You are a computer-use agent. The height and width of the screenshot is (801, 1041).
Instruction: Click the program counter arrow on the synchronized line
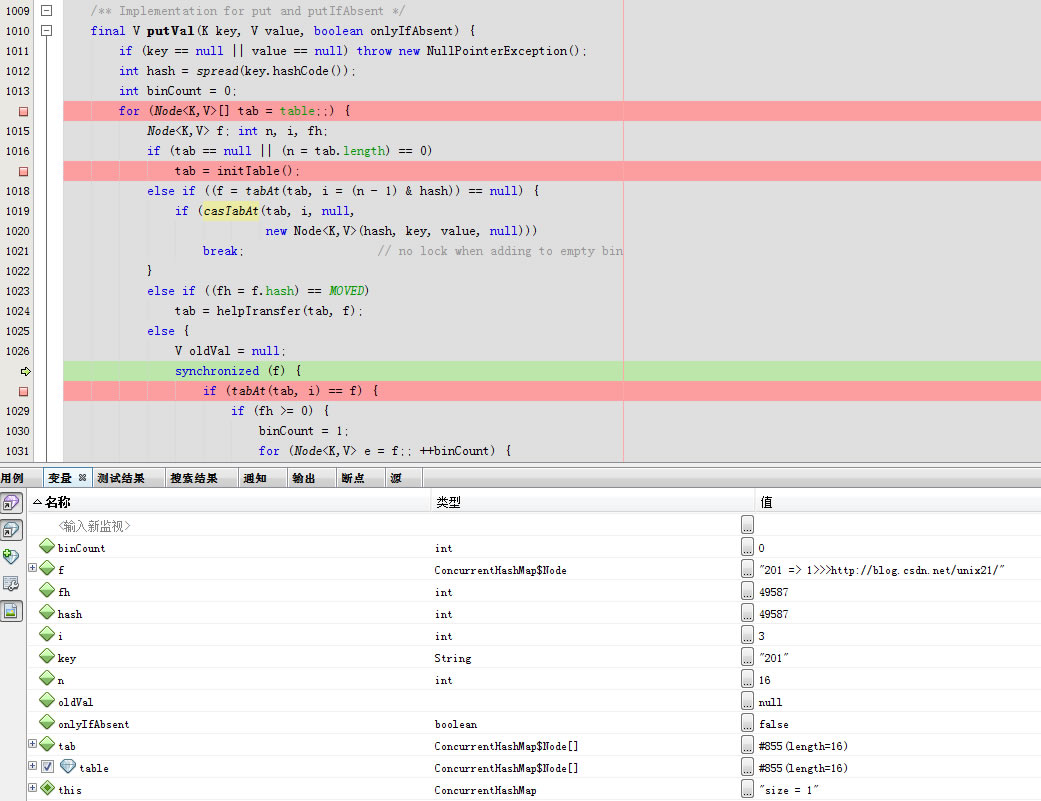tap(26, 372)
